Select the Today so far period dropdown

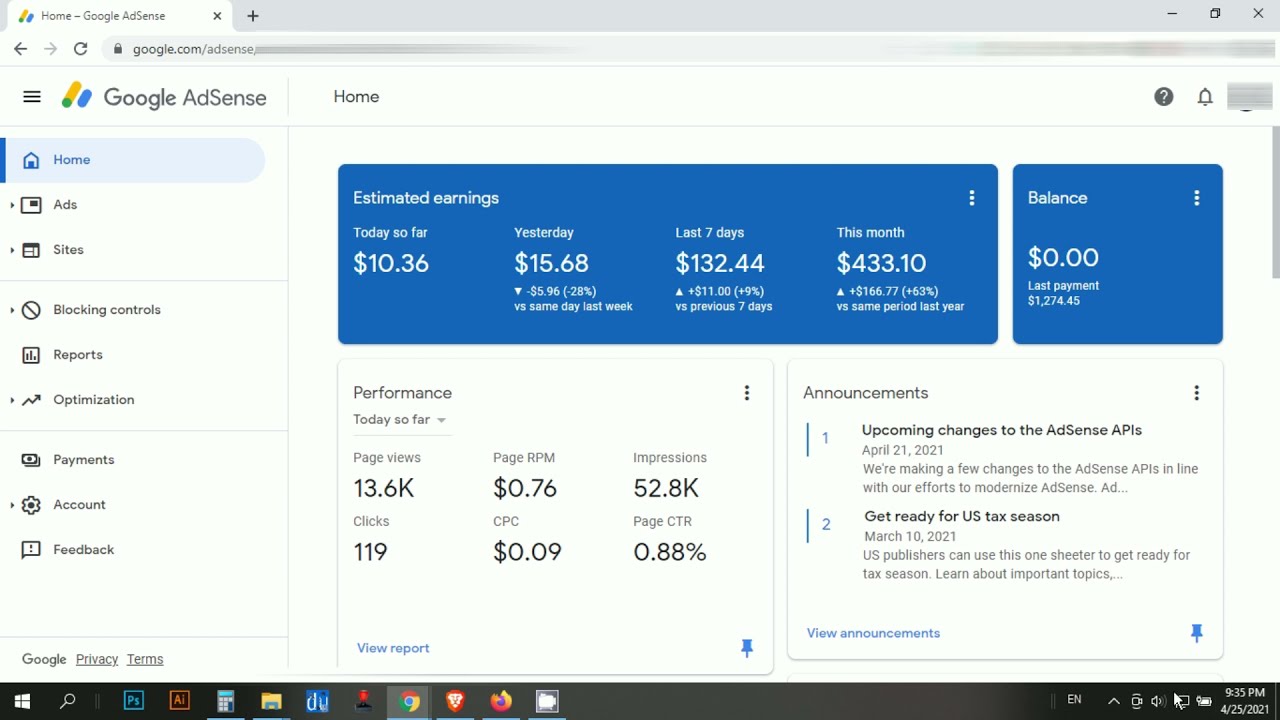click(400, 420)
